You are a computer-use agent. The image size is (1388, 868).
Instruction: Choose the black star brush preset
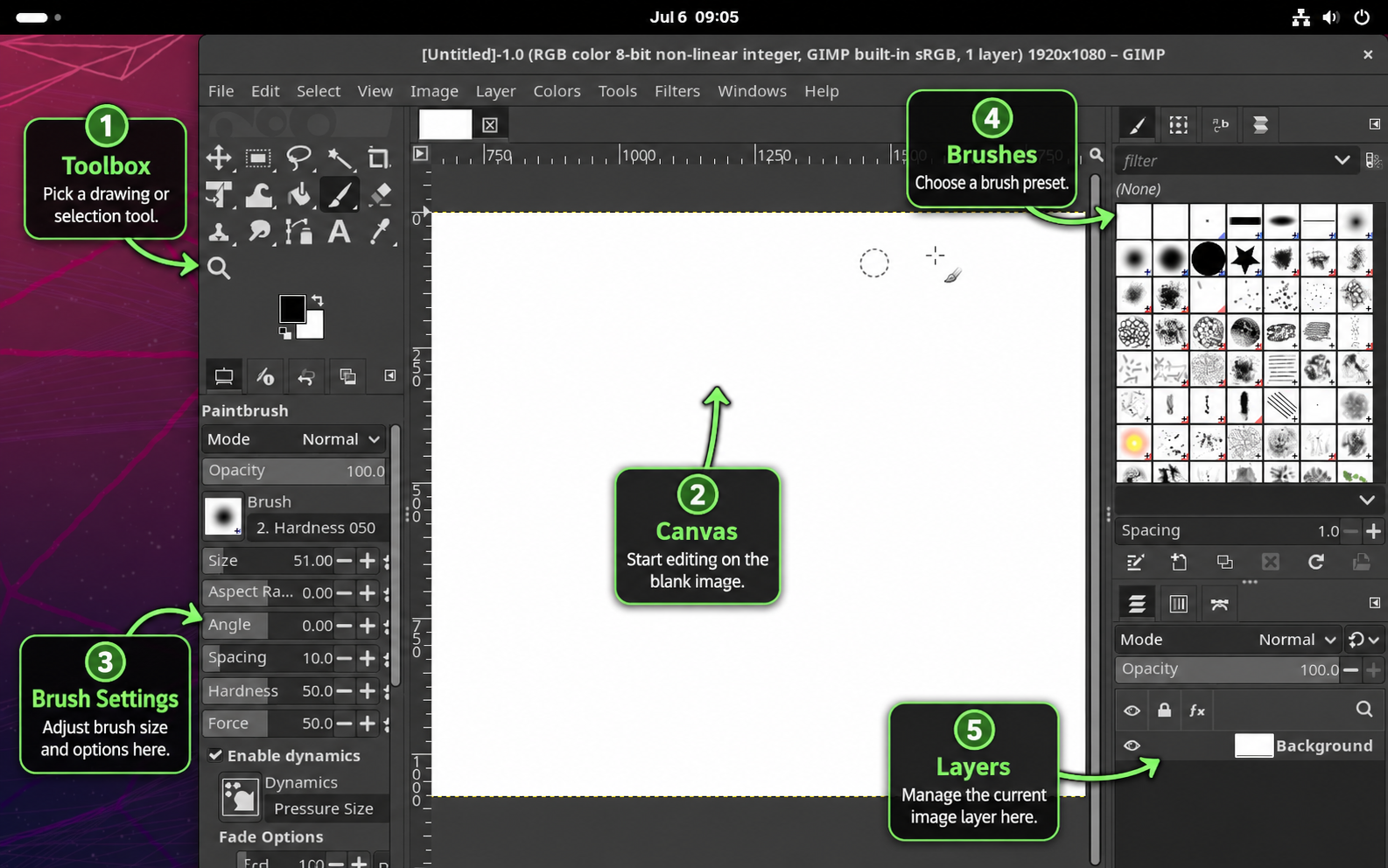pyautogui.click(x=1244, y=258)
